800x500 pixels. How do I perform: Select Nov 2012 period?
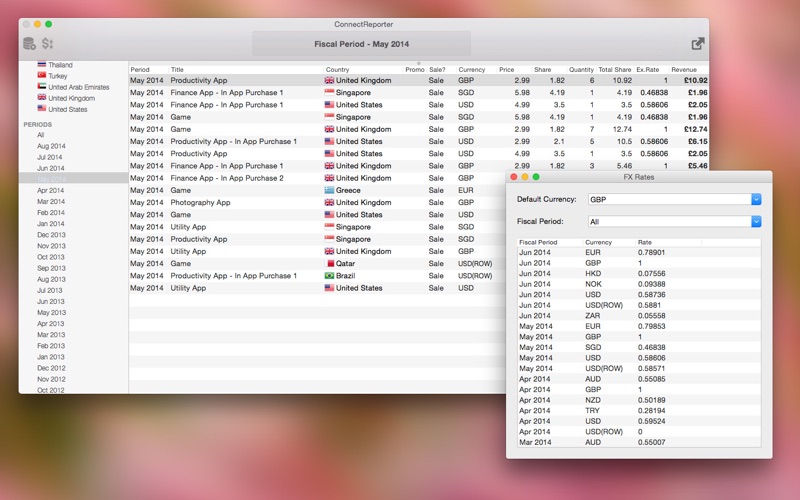click(x=51, y=380)
